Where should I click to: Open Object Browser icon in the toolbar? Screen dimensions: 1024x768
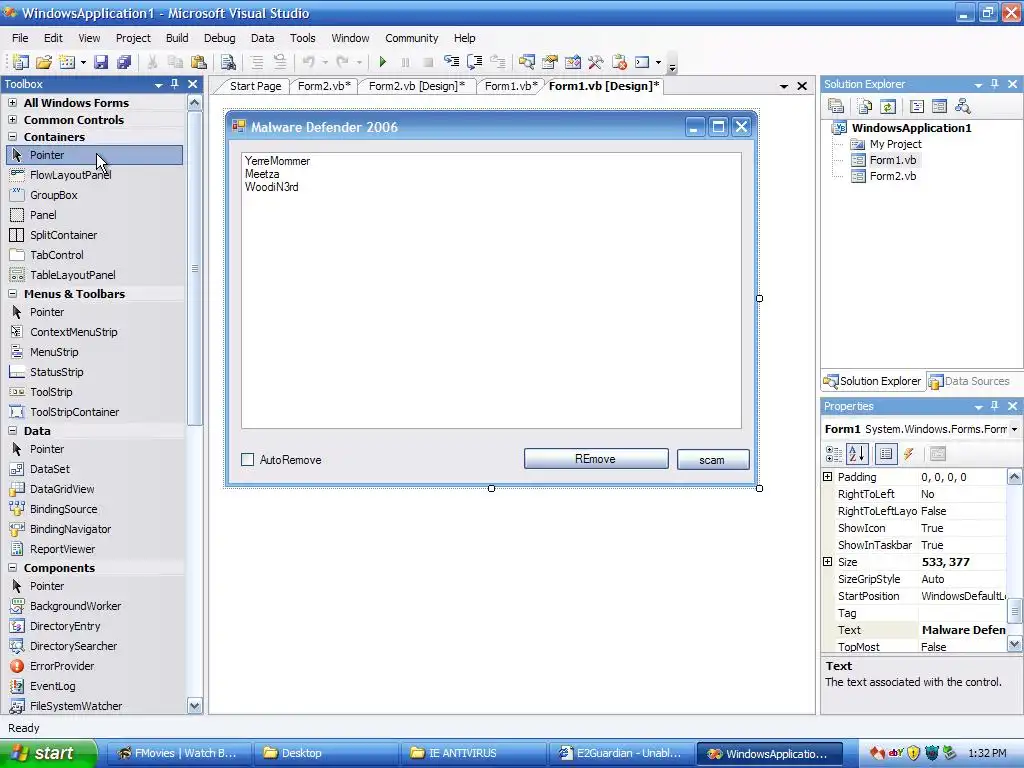pos(573,62)
